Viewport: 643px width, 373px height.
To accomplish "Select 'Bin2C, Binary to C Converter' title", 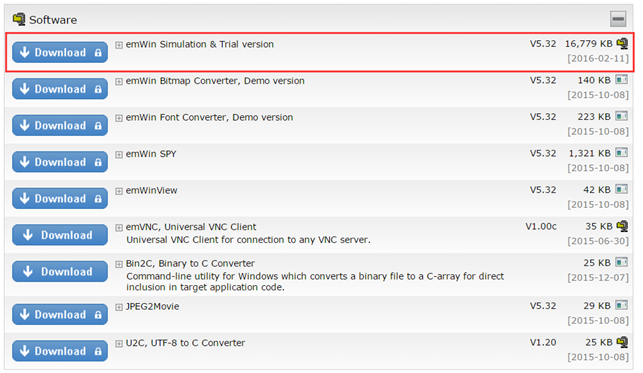I will point(190,263).
